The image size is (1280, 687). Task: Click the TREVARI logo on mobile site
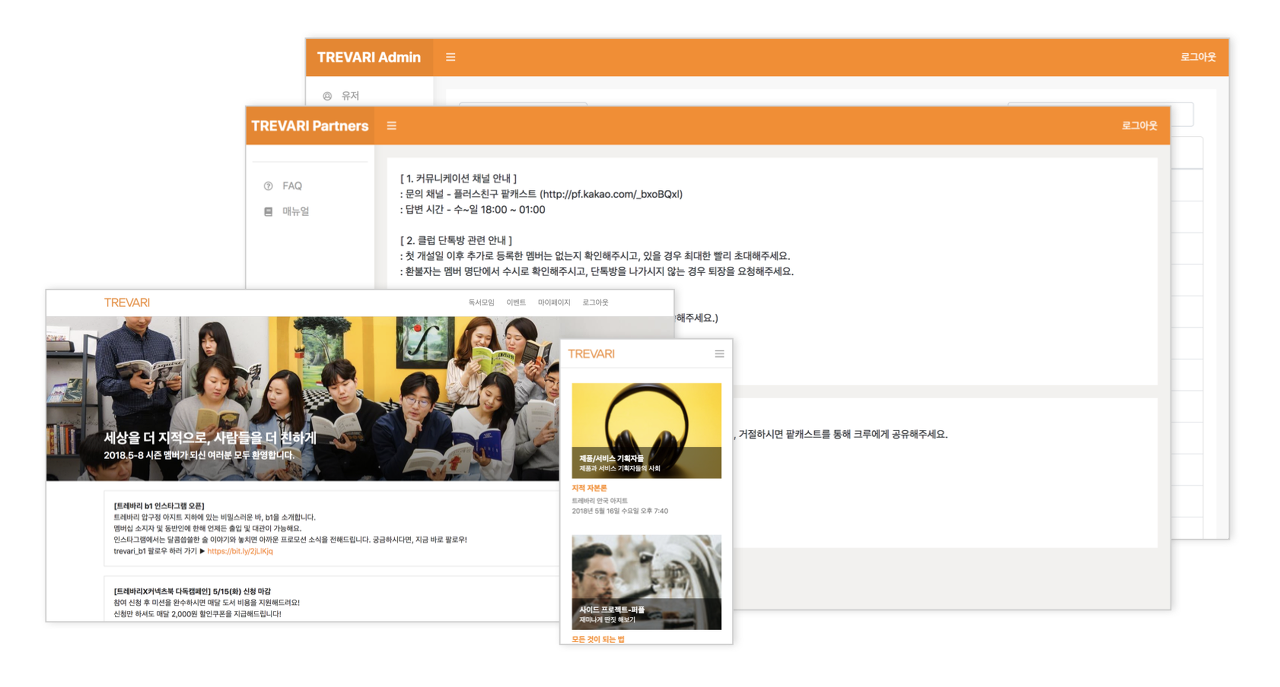pos(591,354)
